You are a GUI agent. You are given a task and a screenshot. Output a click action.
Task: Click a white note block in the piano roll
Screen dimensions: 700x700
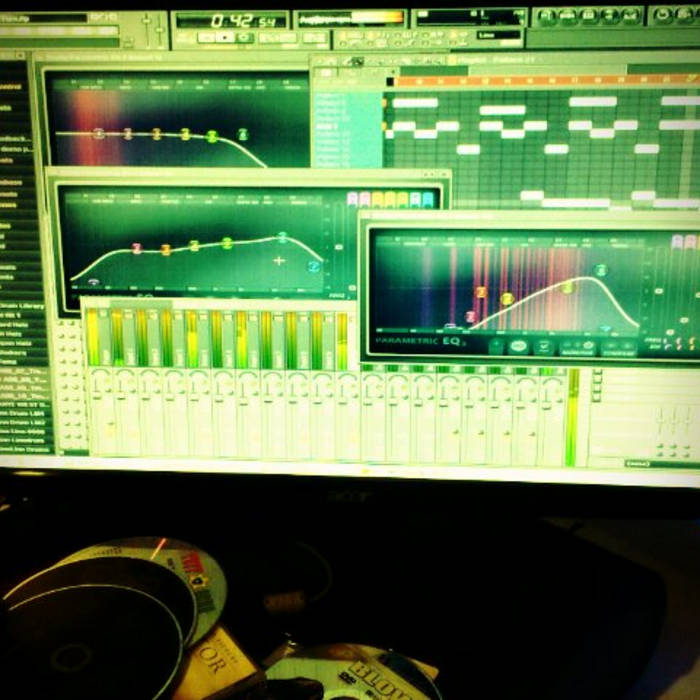[x=415, y=103]
